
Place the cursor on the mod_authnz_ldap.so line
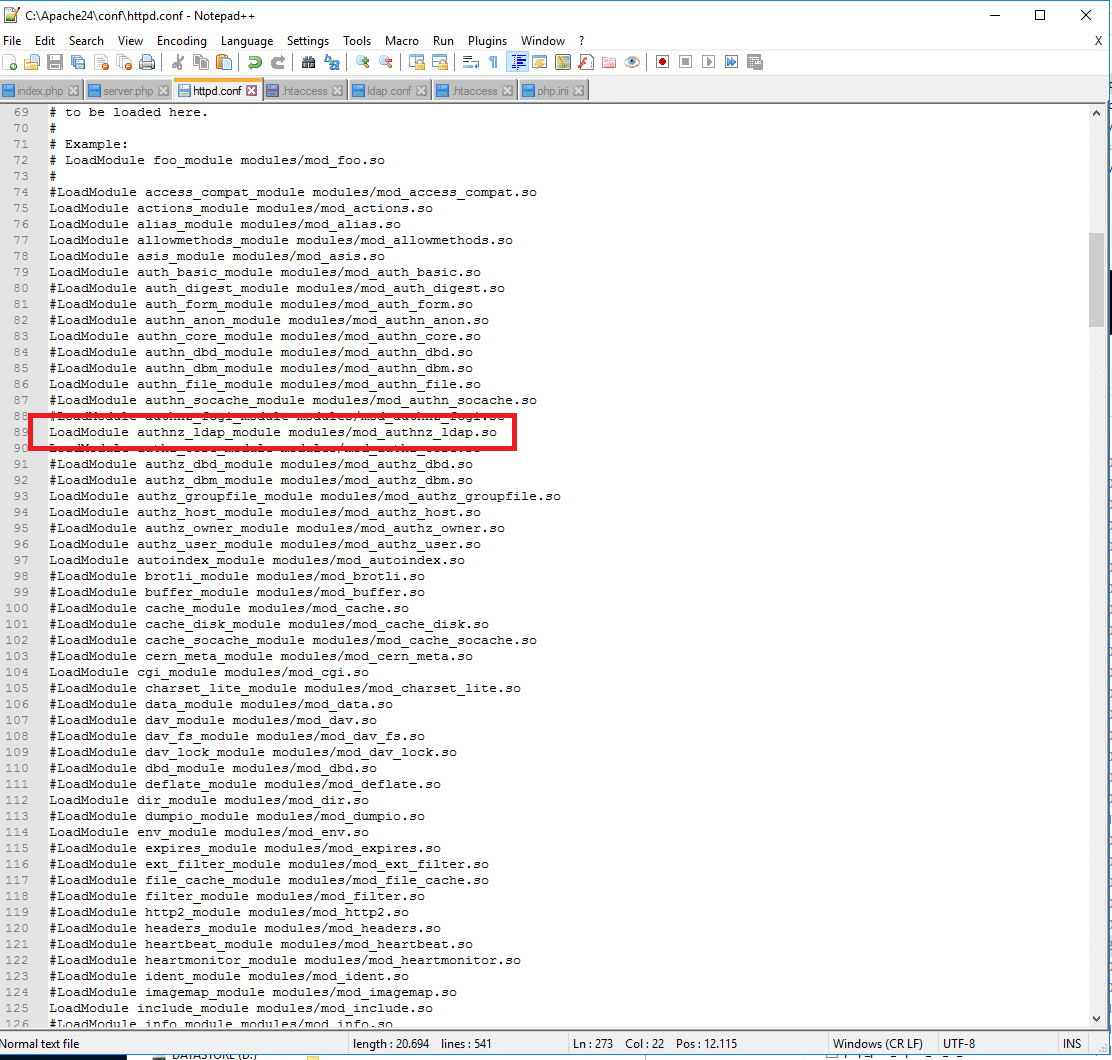(273, 433)
